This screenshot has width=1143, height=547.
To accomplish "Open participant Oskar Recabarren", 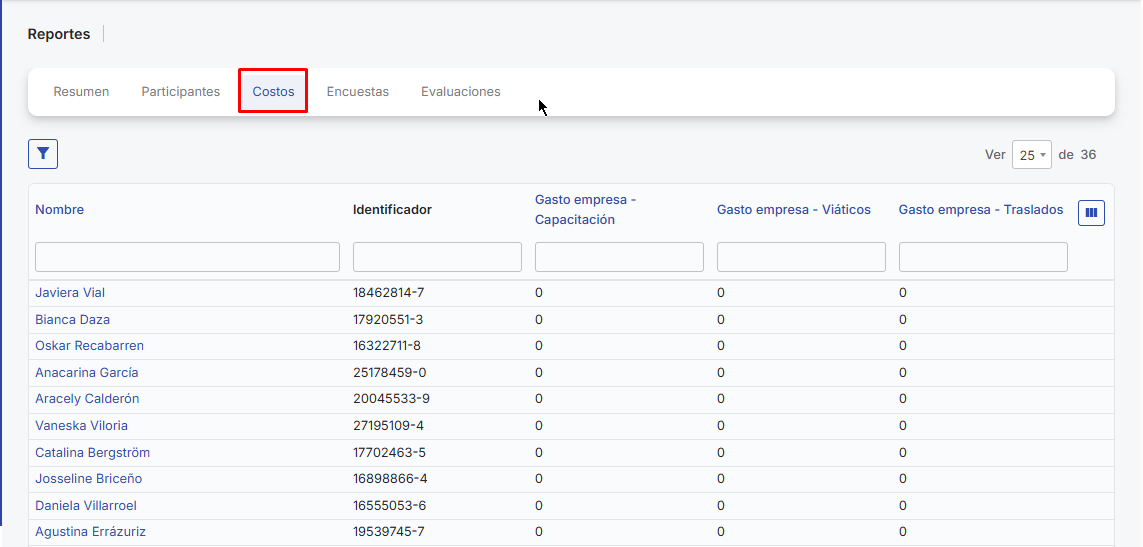I will [89, 346].
